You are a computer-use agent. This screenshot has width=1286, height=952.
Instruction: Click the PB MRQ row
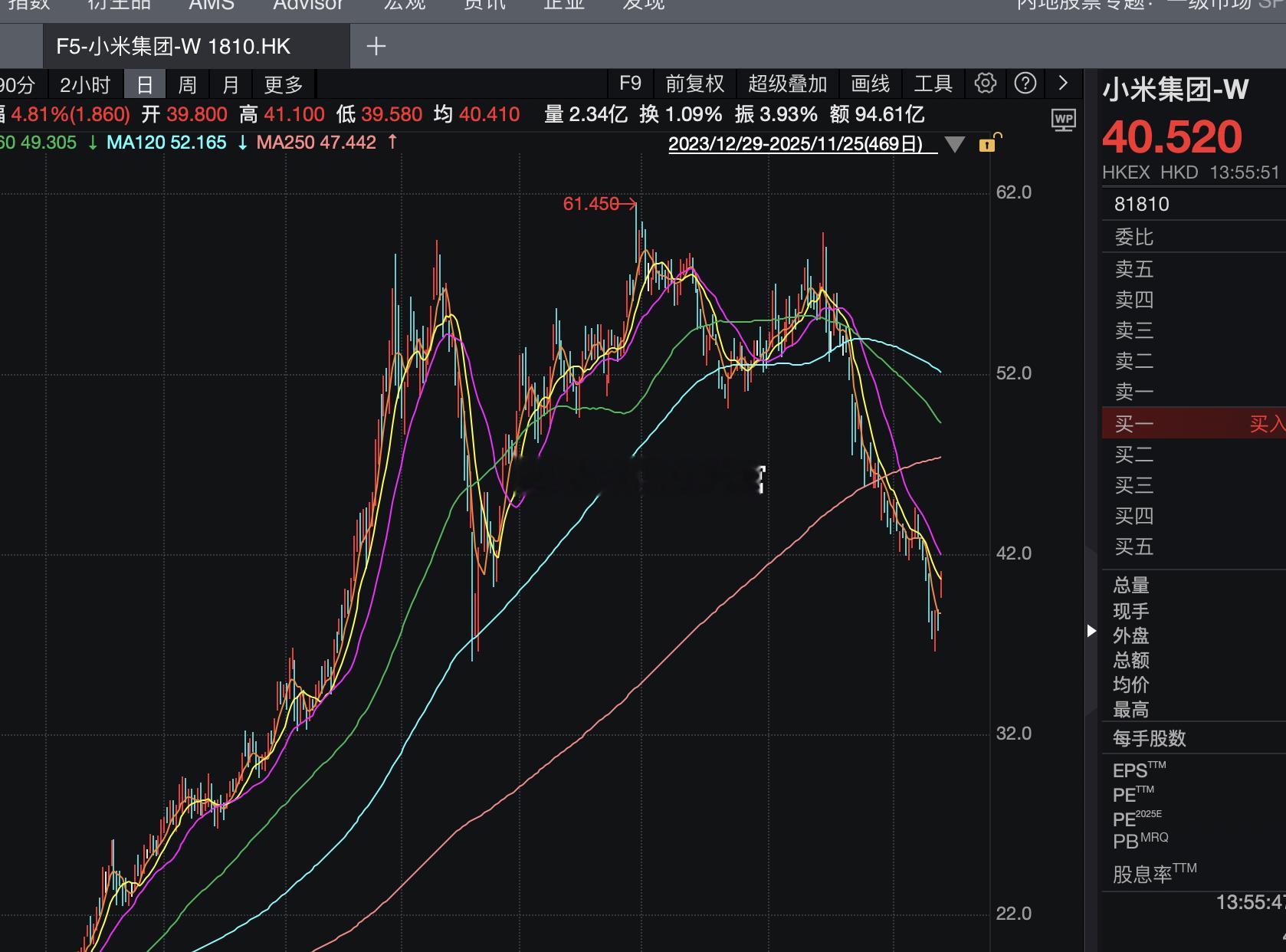coord(1194,842)
